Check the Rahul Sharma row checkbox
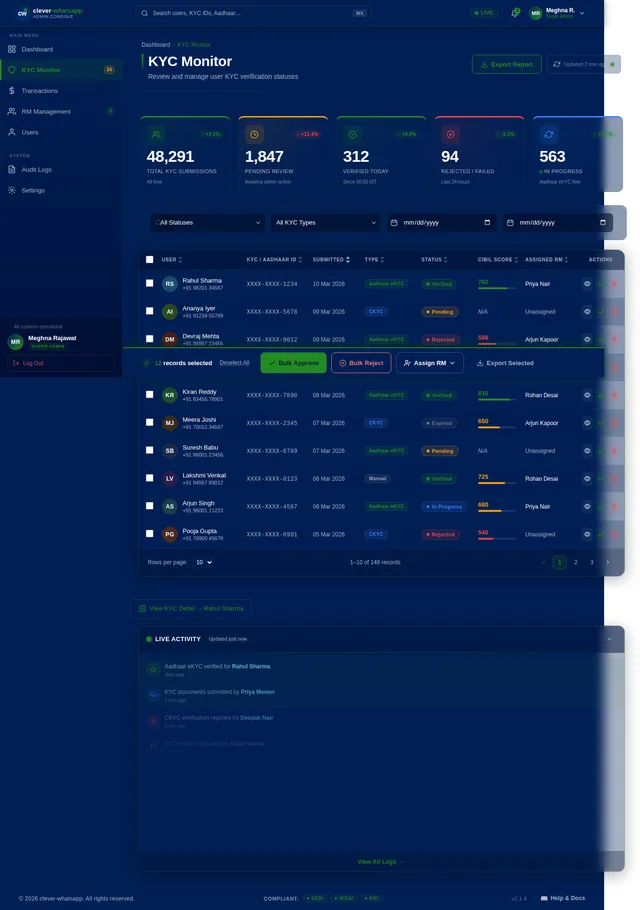Screen dimensions: 640x910 [x=150, y=283]
